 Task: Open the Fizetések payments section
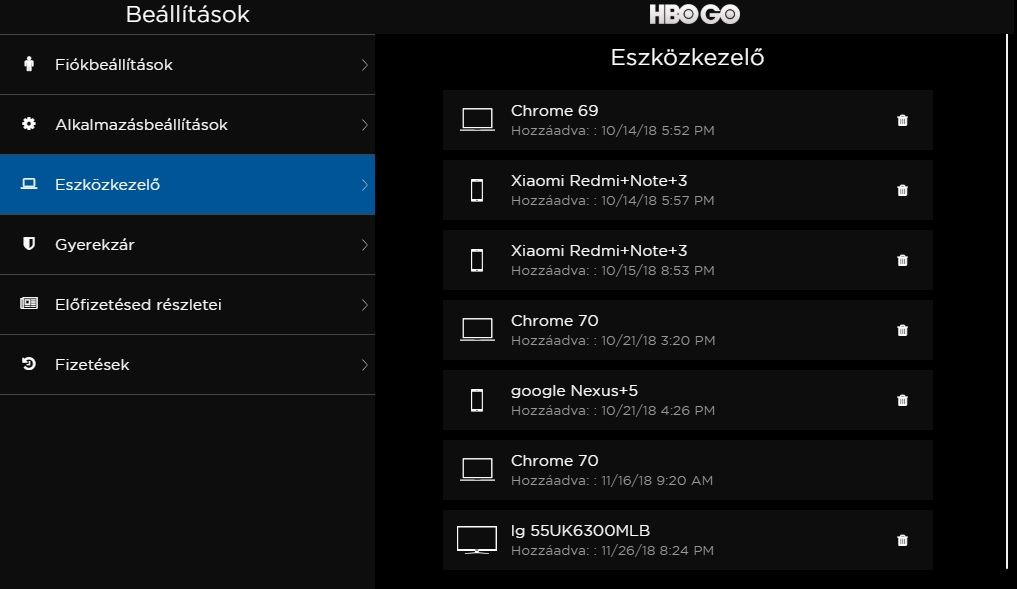click(x=187, y=365)
